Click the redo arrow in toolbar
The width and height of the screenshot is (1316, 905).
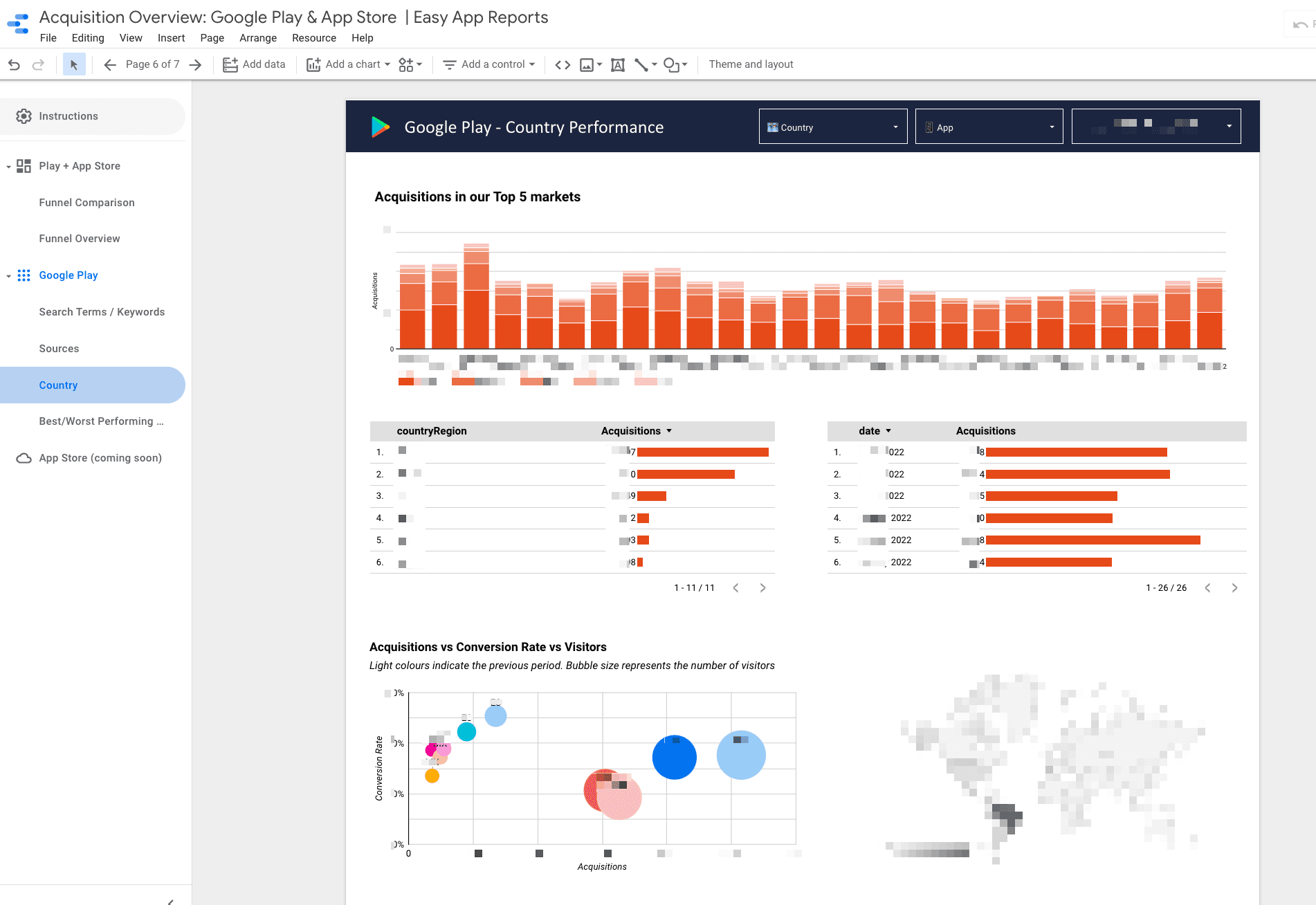coord(38,64)
